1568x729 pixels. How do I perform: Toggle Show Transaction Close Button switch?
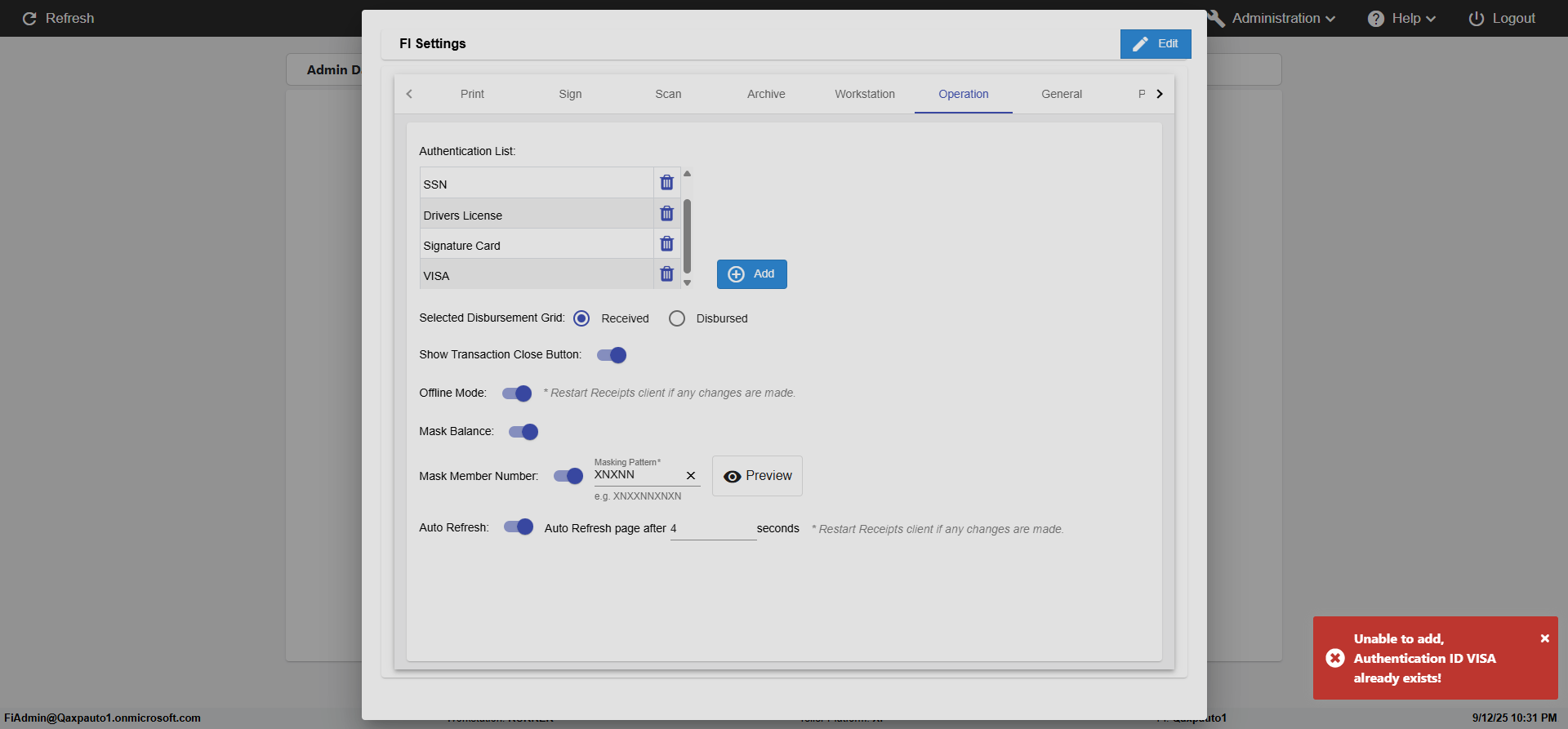point(612,355)
